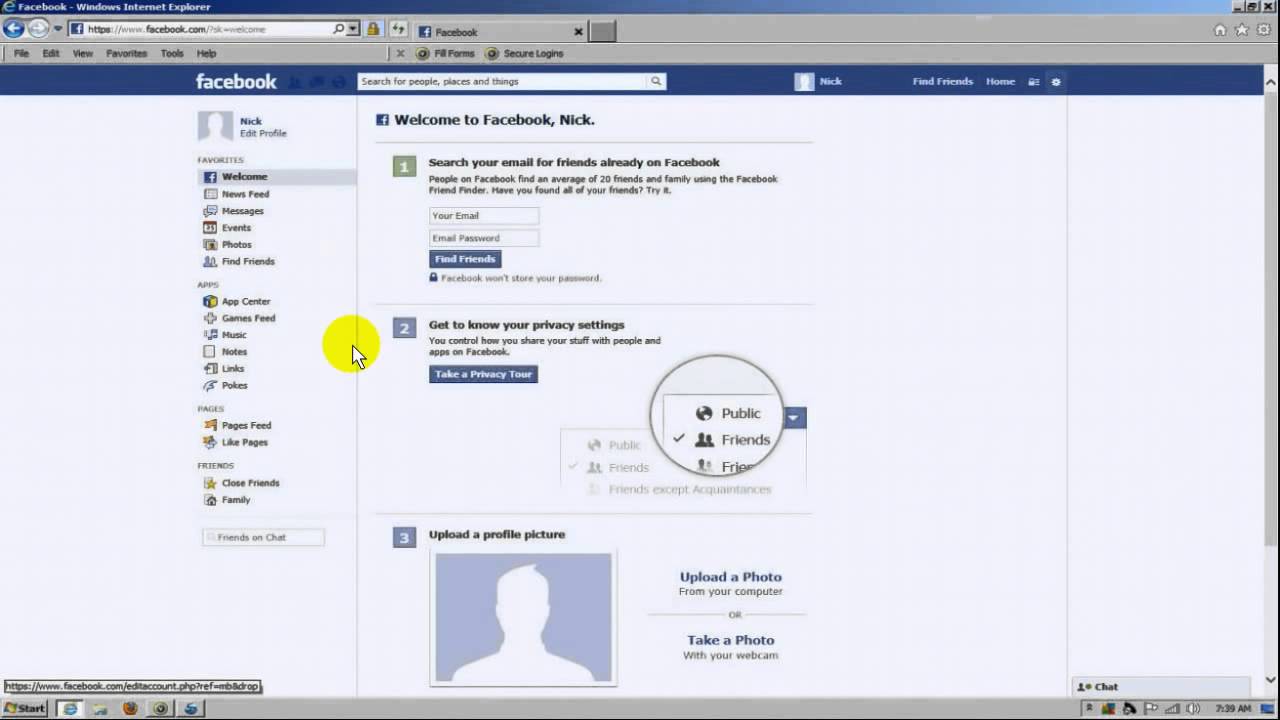Click the security lock icon
Image resolution: width=1280 pixels, height=720 pixels.
tap(373, 29)
